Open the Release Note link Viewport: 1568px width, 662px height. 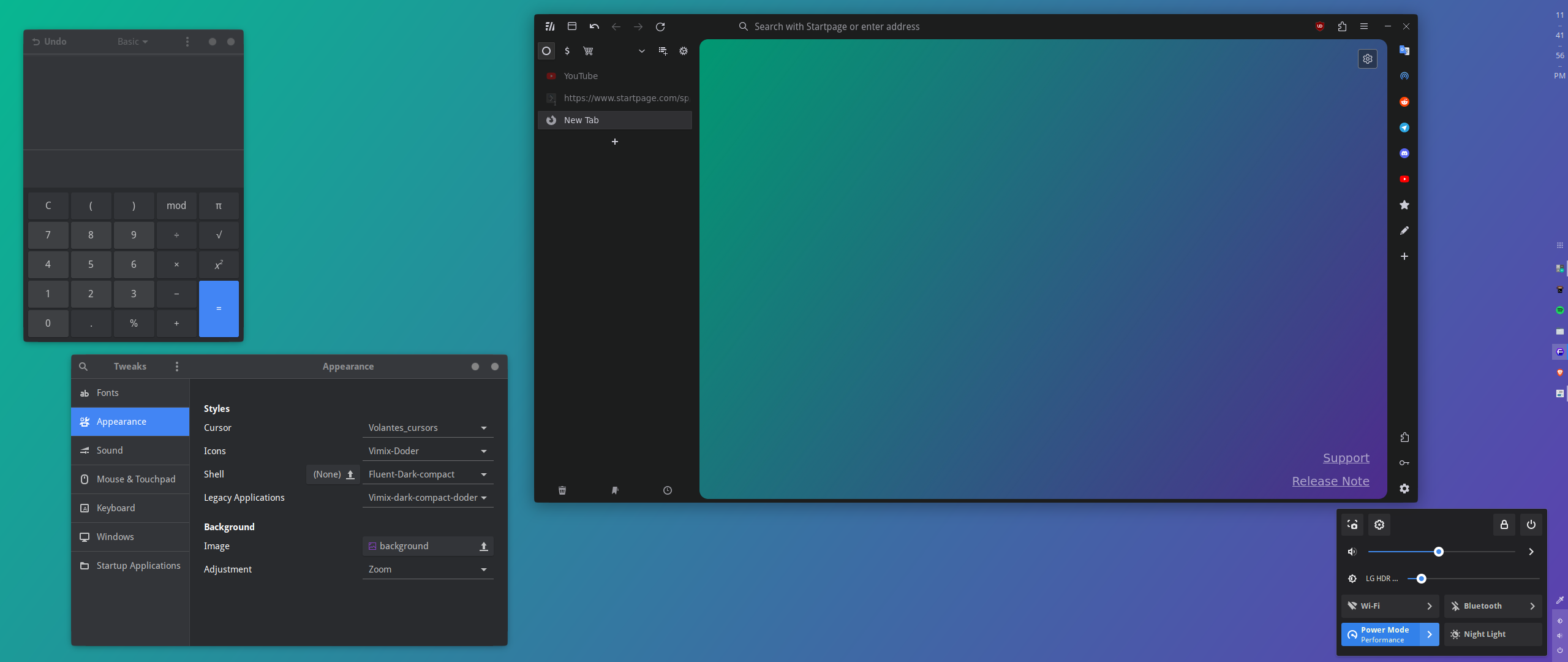point(1330,481)
